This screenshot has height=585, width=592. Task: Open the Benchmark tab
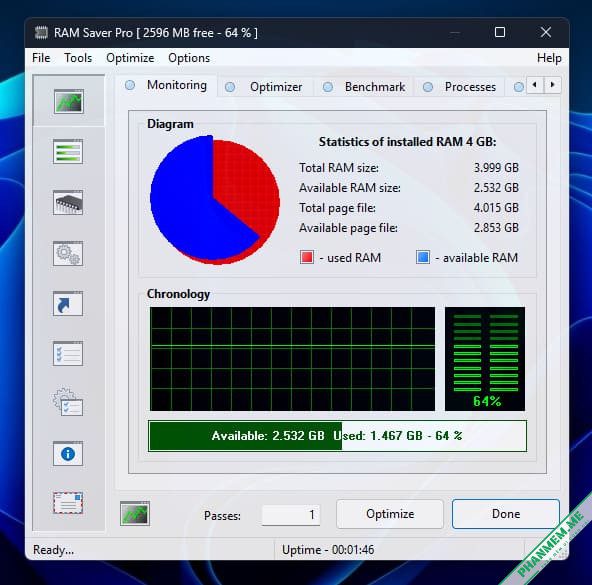tap(364, 87)
